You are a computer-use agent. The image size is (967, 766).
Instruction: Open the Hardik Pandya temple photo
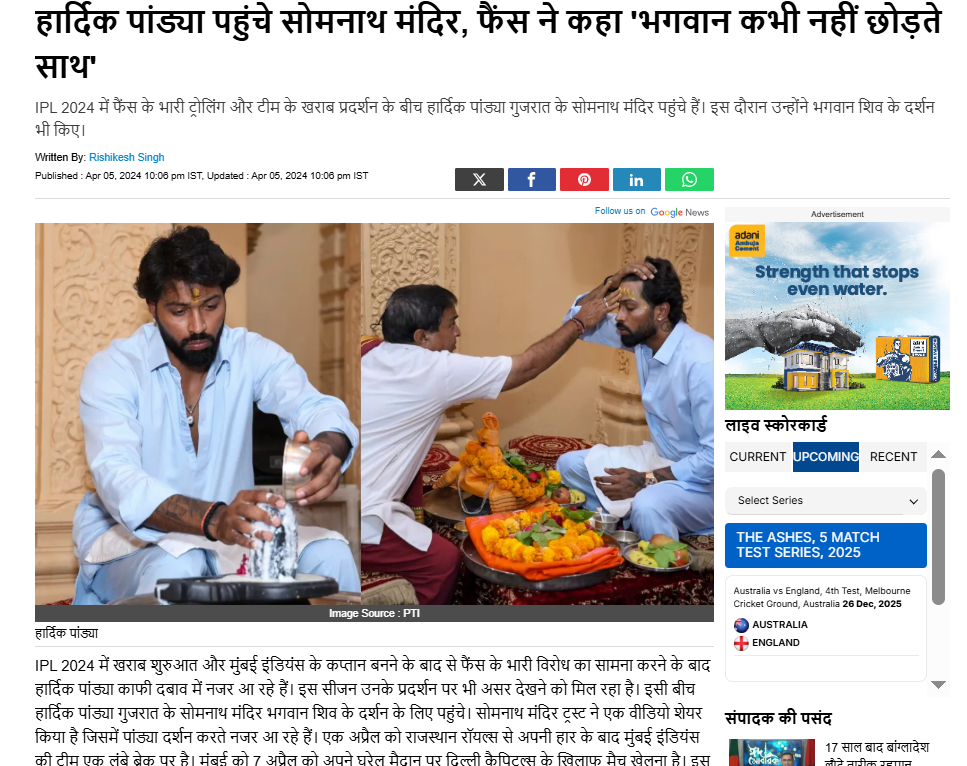click(374, 414)
